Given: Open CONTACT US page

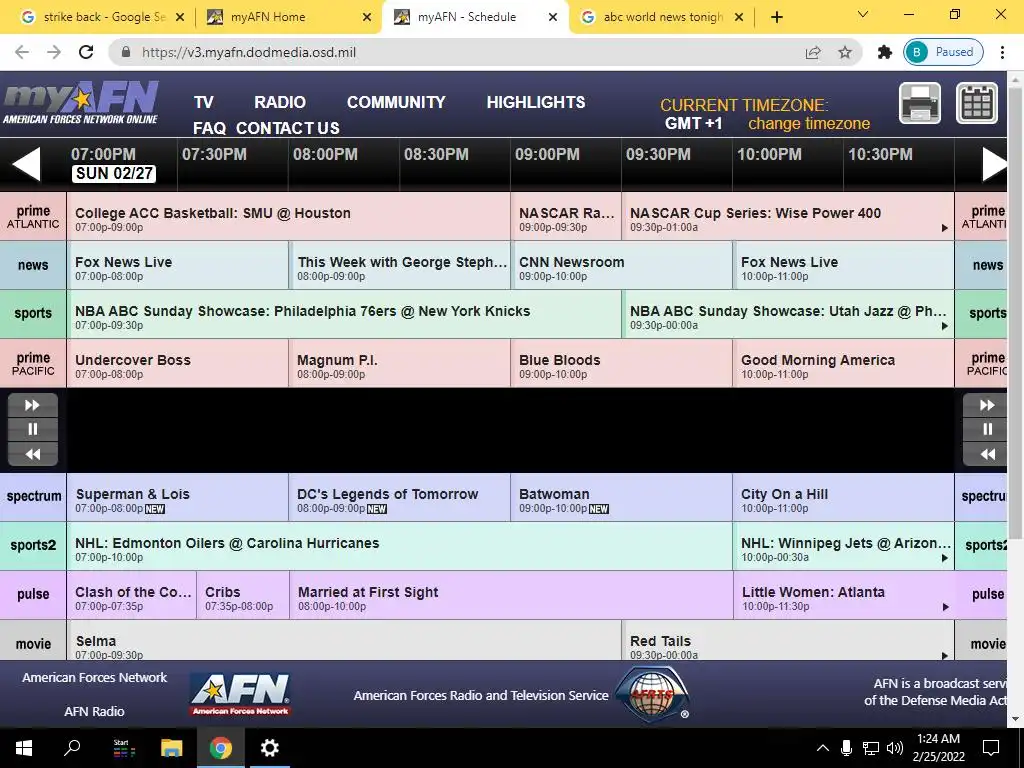Looking at the screenshot, I should coord(287,128).
